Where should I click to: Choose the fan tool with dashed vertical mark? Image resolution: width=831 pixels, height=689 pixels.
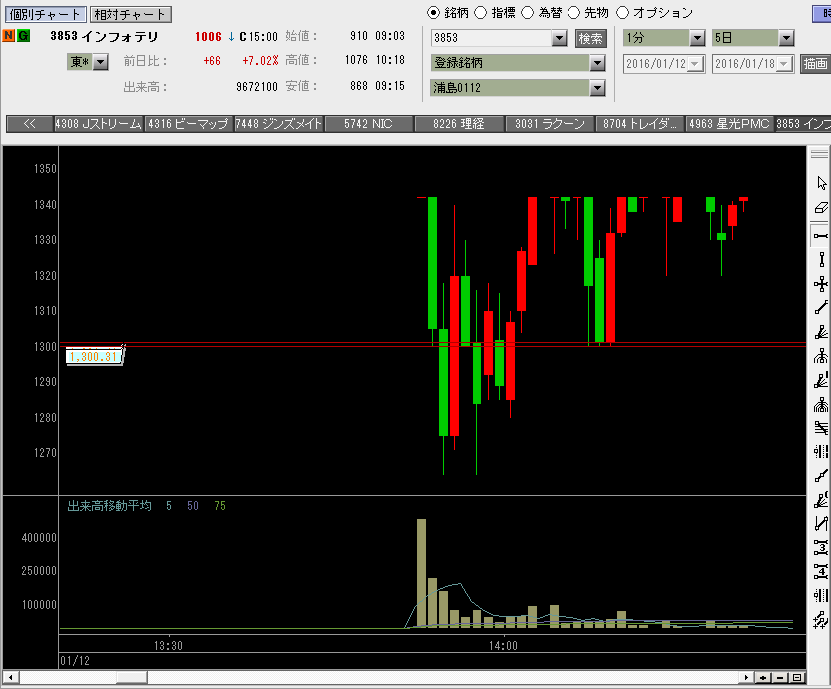pos(821,381)
